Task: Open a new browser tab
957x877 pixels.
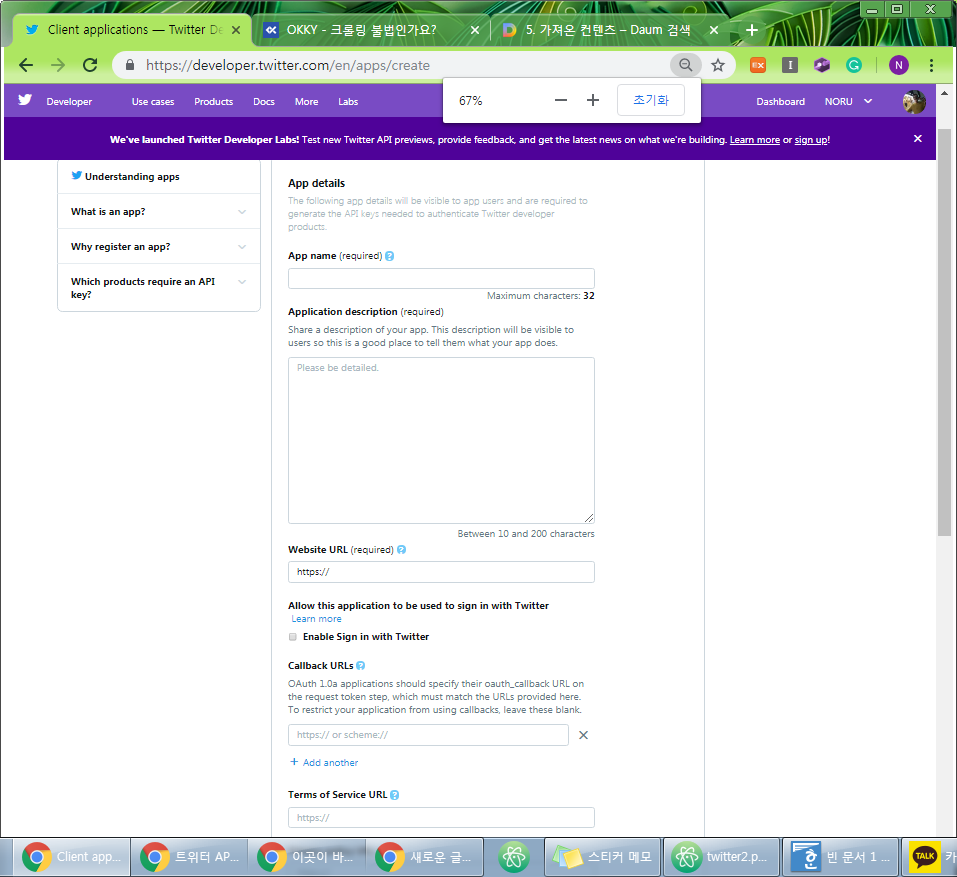Action: (752, 30)
